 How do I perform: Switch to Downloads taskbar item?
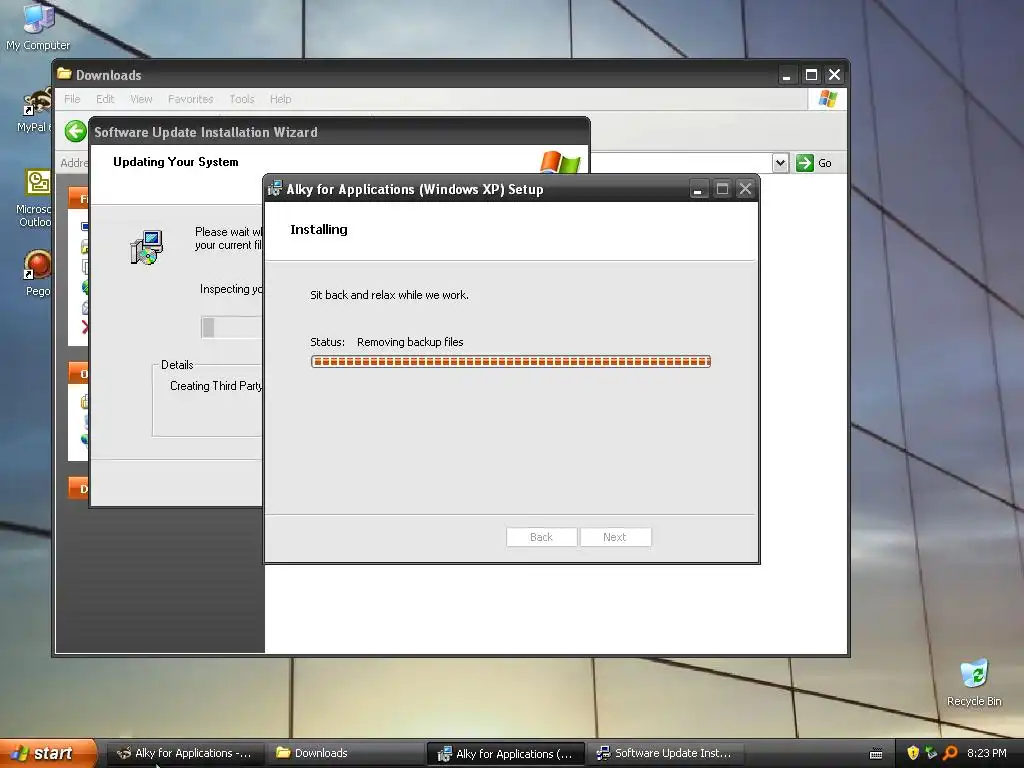point(345,753)
